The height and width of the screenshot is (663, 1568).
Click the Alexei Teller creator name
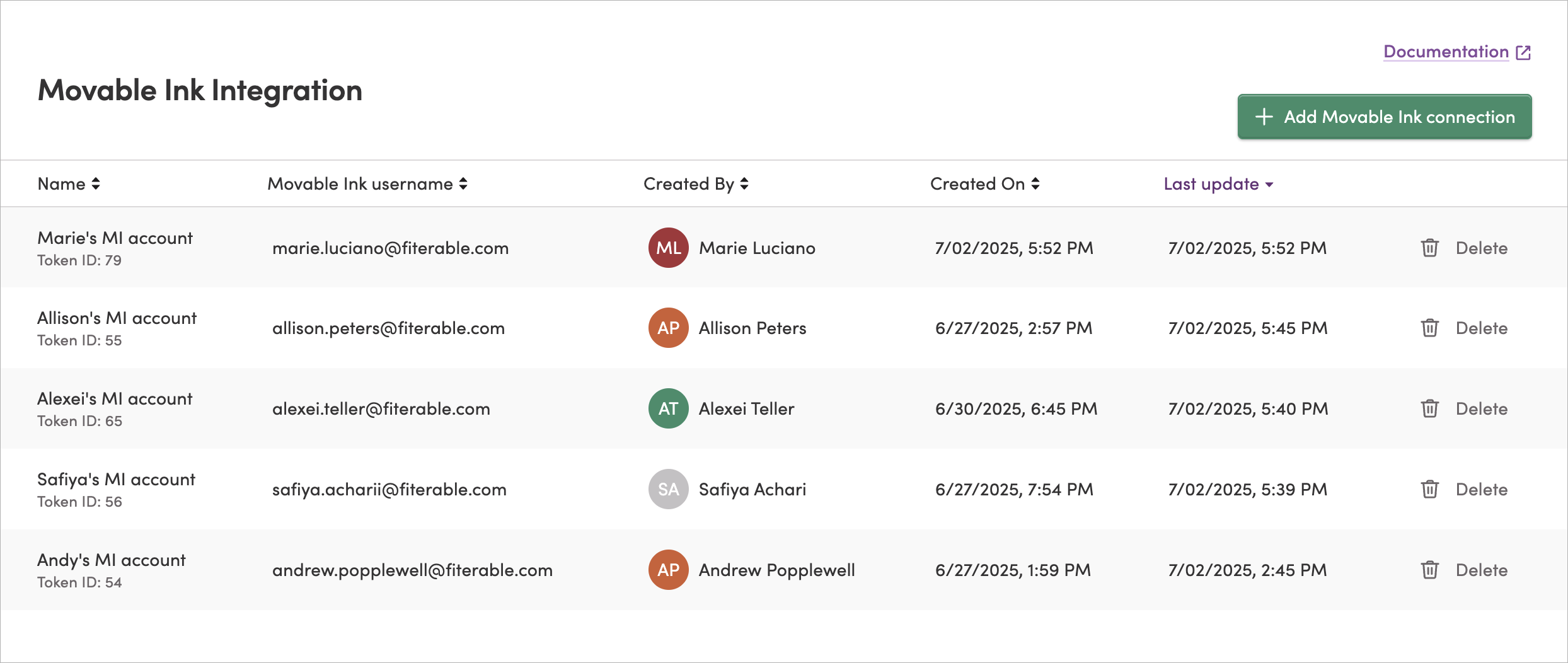(746, 408)
